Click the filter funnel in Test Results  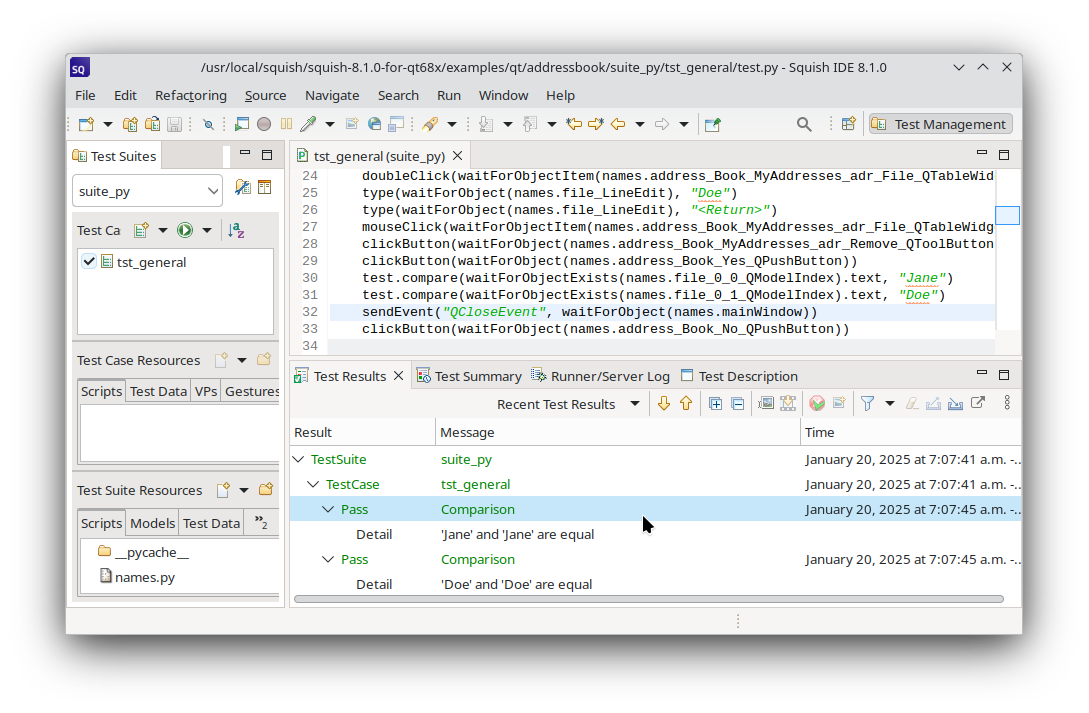pos(867,403)
